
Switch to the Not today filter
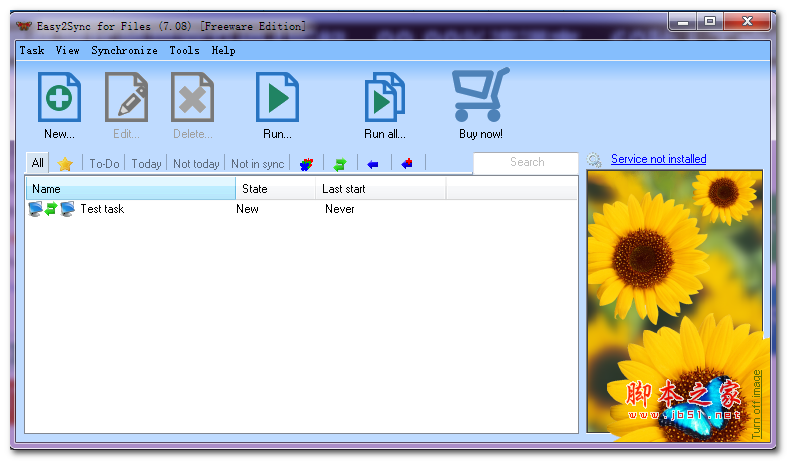coord(196,164)
